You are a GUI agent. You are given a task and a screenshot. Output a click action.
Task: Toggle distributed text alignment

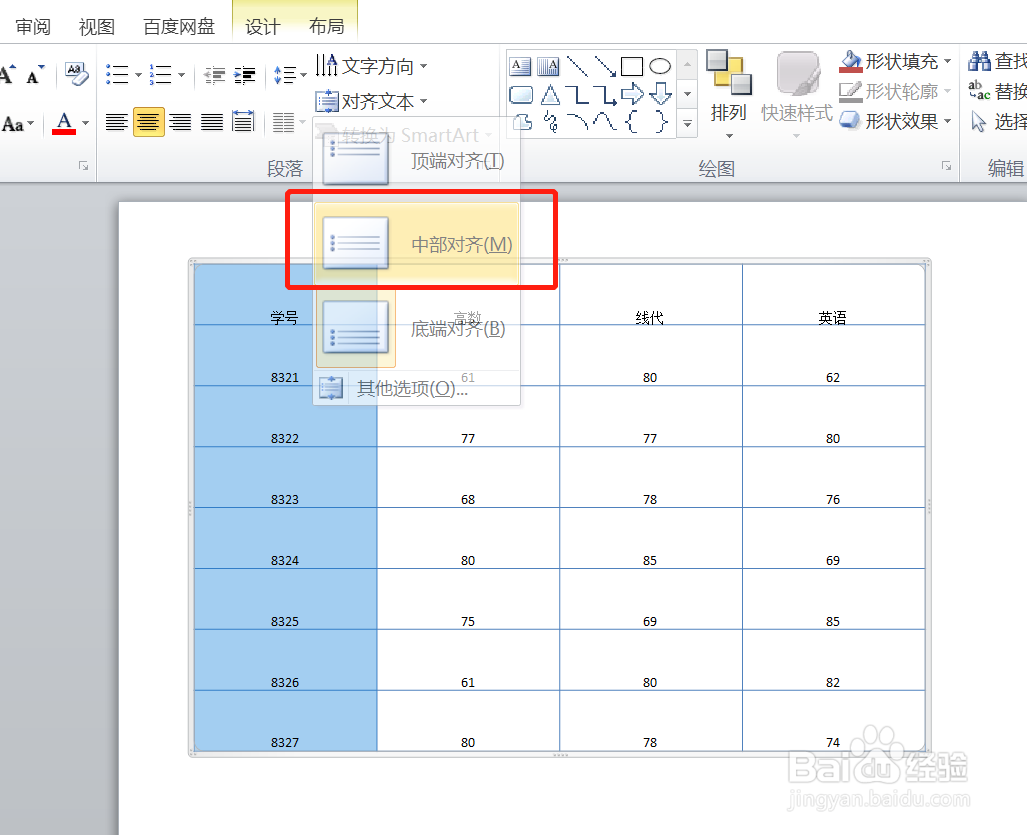click(x=243, y=122)
